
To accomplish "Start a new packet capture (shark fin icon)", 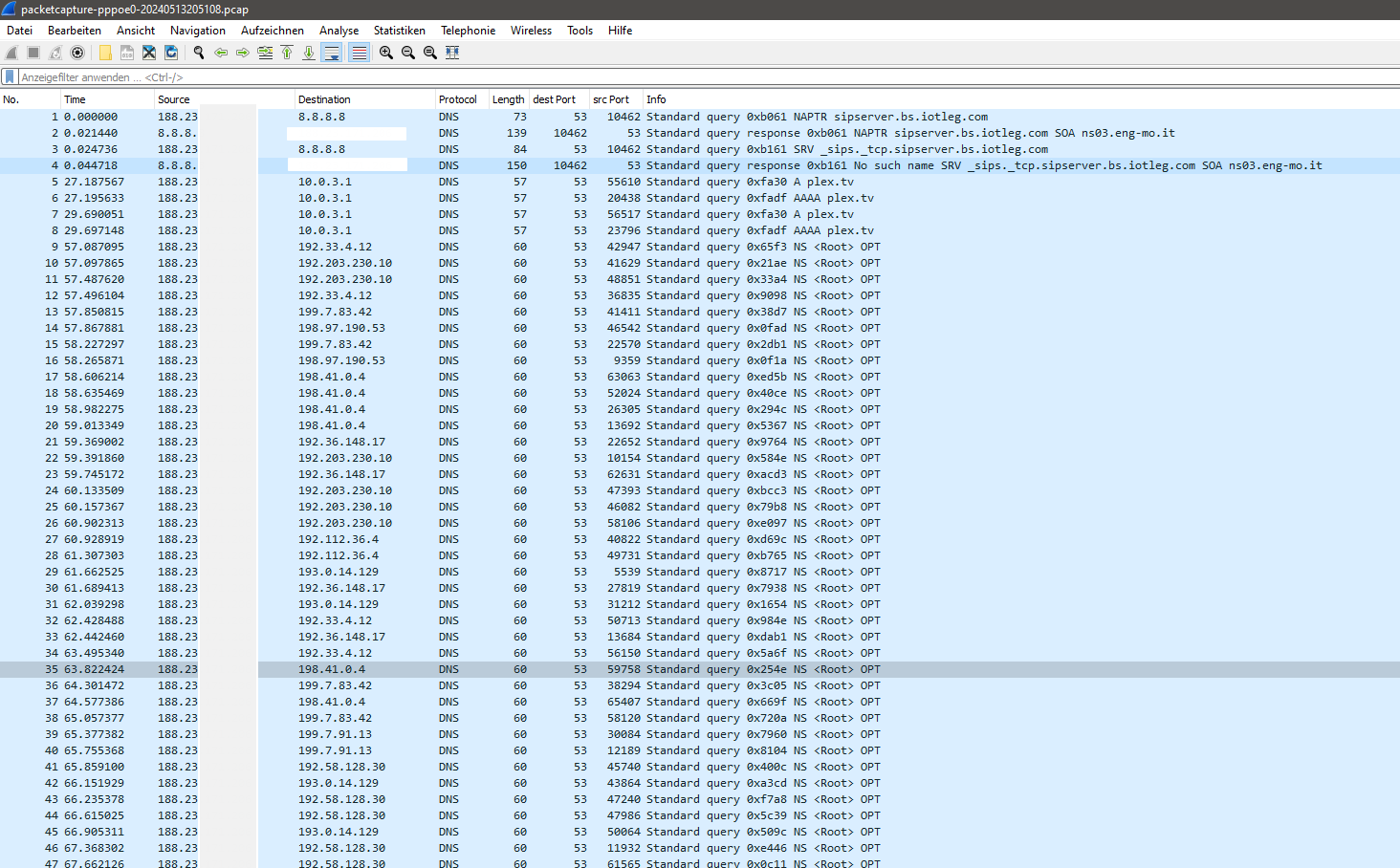I will coord(11,53).
